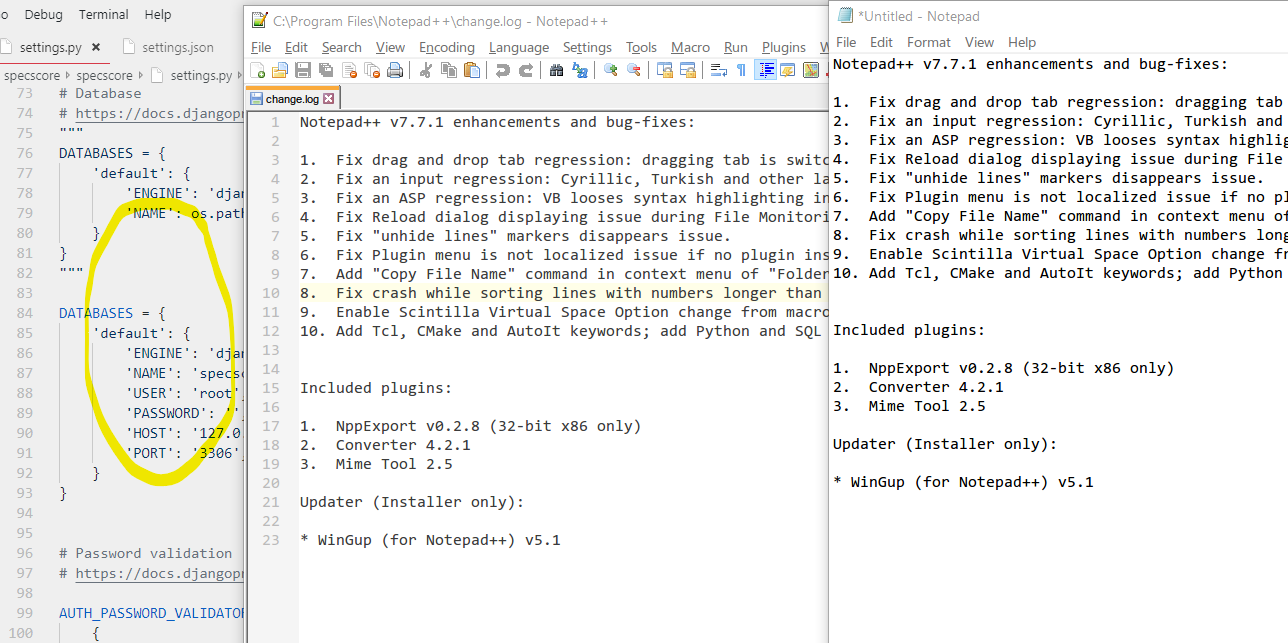This screenshot has width=1288, height=643.
Task: Open the docs.django link under Database comment
Action: 159,113
